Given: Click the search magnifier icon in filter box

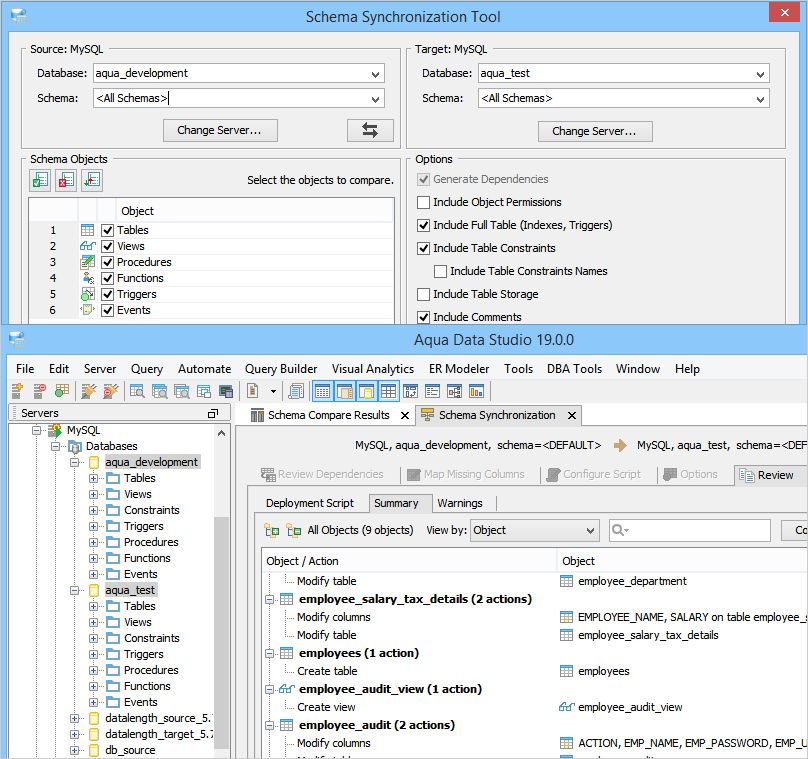Looking at the screenshot, I should click(619, 530).
